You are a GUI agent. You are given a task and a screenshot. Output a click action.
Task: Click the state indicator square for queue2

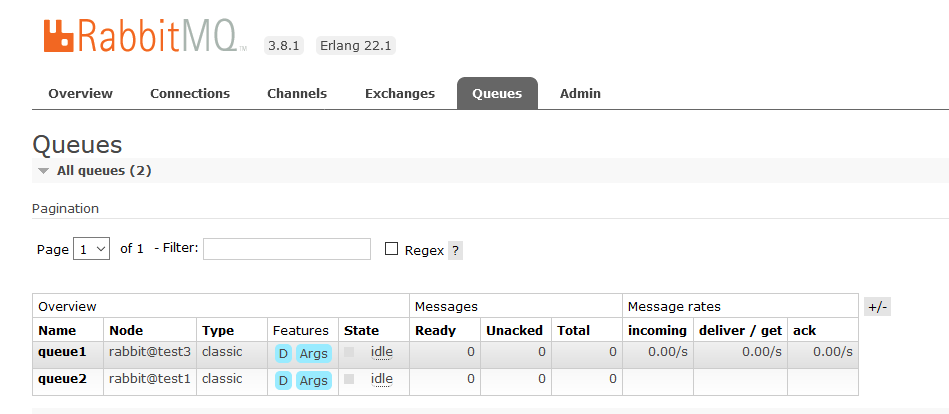[349, 379]
